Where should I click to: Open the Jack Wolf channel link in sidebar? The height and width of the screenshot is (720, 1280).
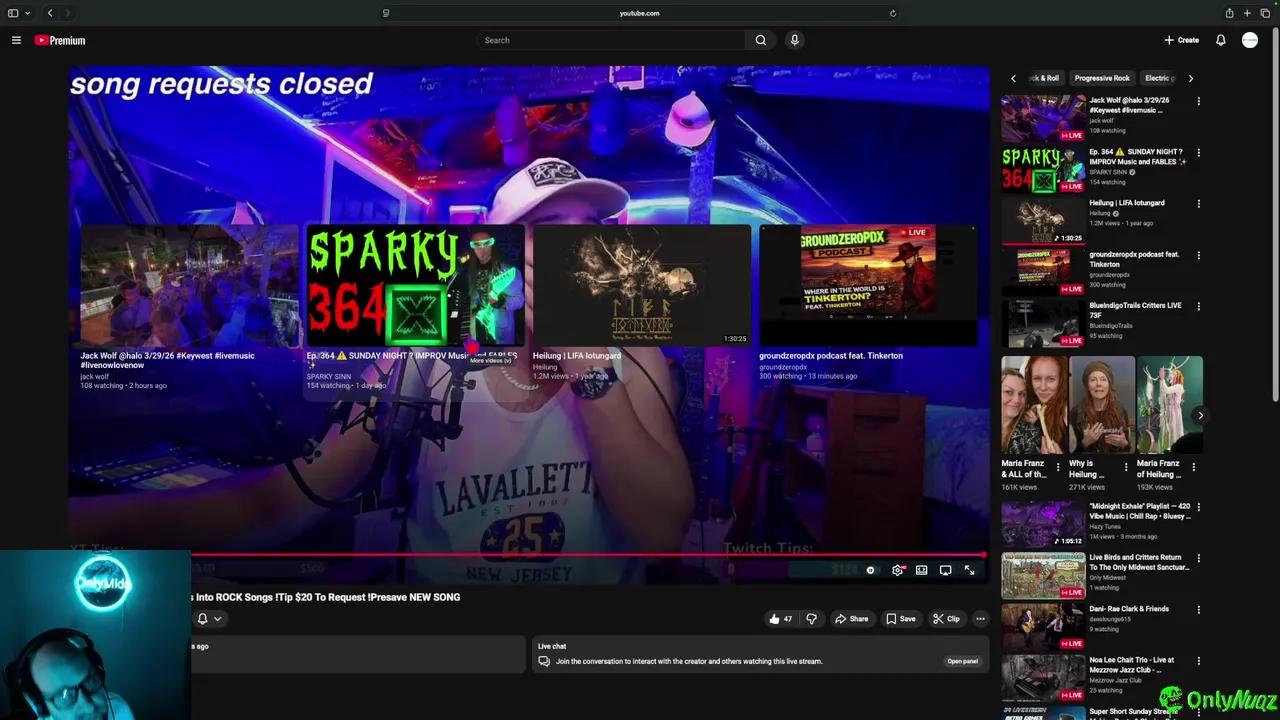point(1101,120)
